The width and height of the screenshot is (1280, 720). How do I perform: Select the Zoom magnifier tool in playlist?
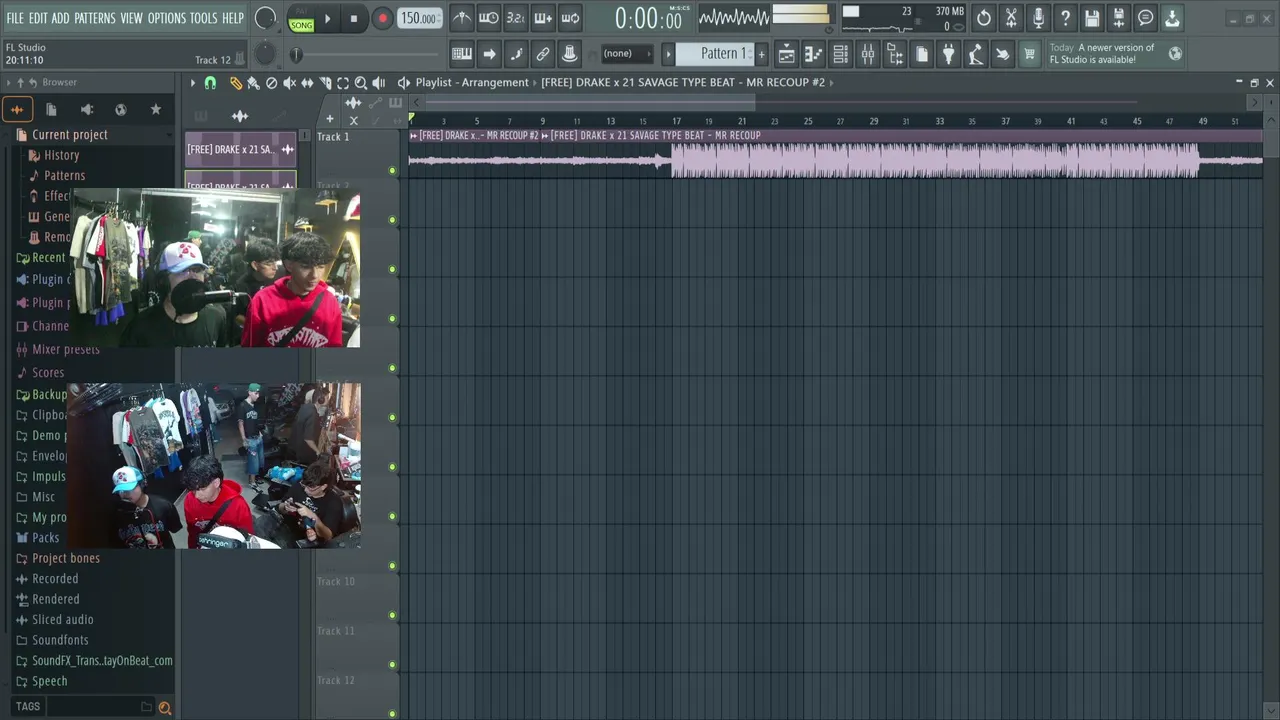point(361,83)
